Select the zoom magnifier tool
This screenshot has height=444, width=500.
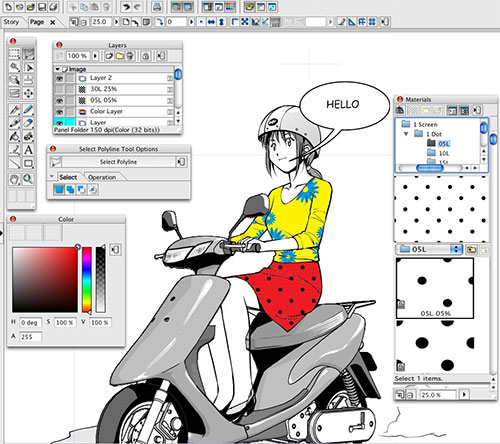(29, 179)
